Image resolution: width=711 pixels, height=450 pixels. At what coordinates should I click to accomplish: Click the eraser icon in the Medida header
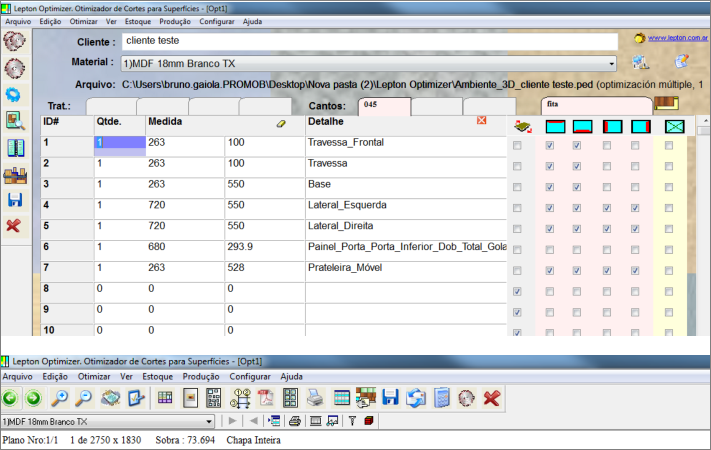(x=281, y=123)
